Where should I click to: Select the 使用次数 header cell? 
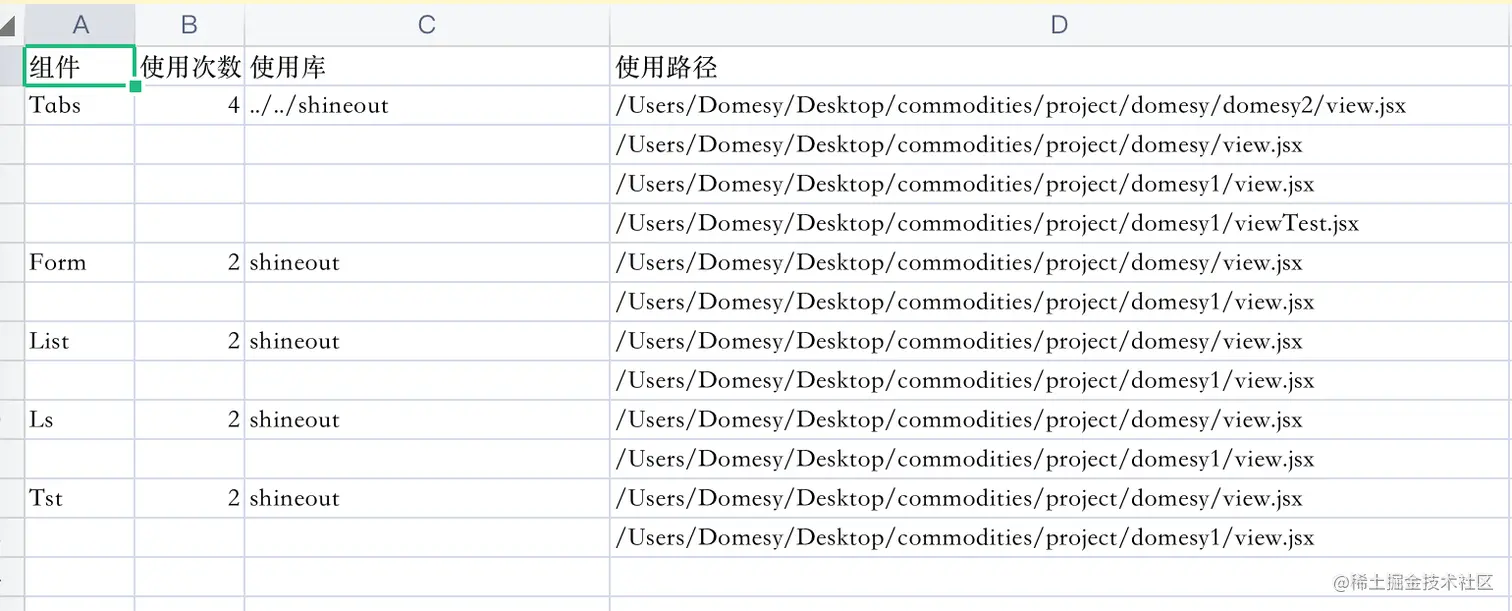click(190, 66)
